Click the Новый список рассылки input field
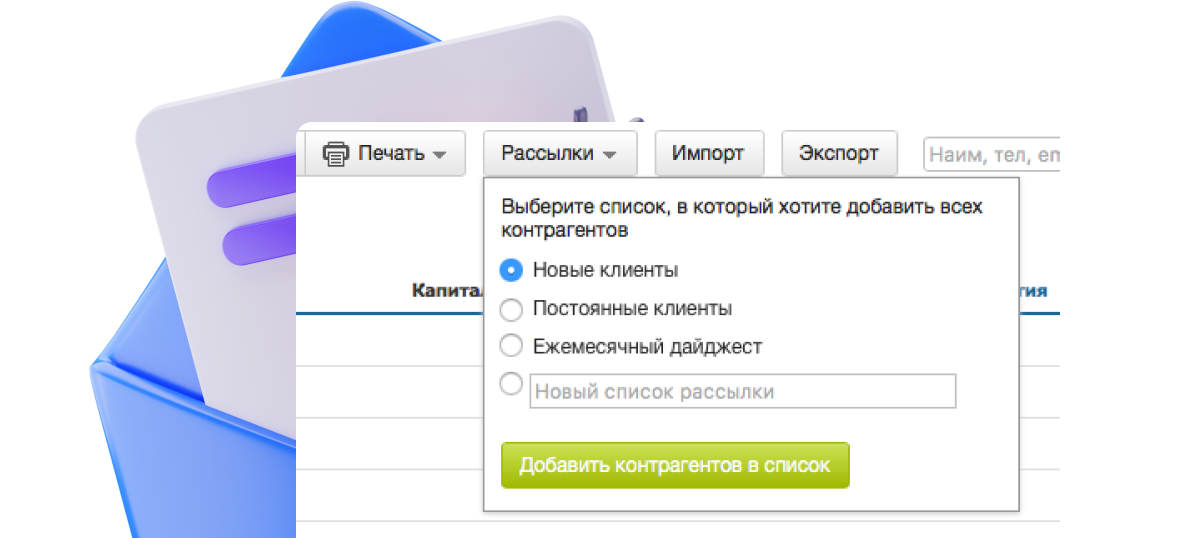The width and height of the screenshot is (1184, 538). pos(742,392)
